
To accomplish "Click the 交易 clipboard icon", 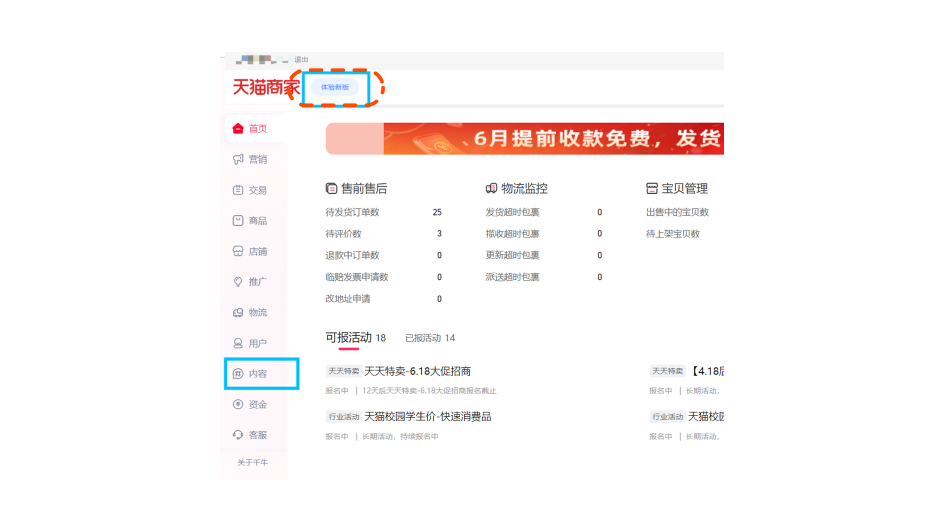I will point(238,190).
